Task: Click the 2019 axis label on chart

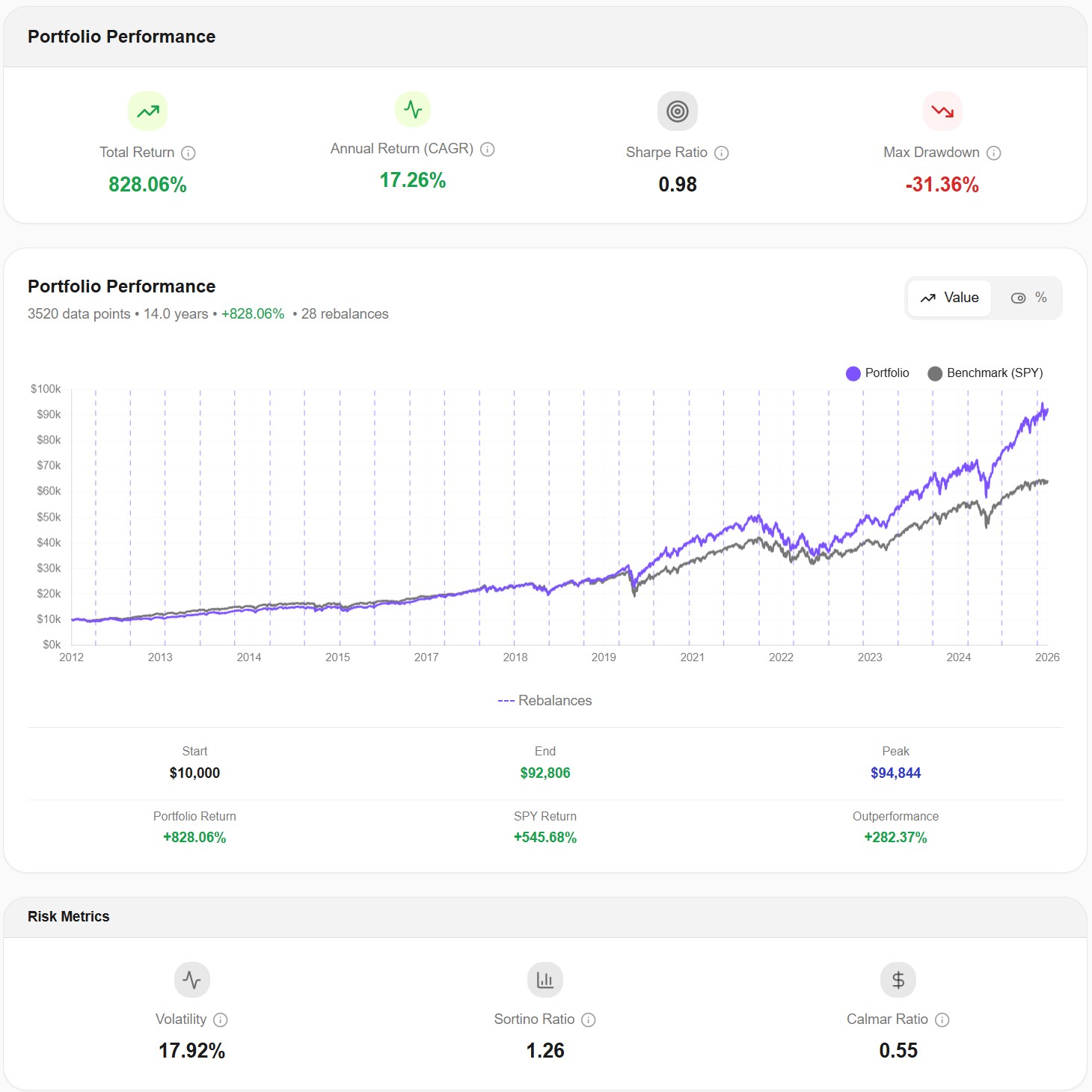Action: (x=604, y=657)
